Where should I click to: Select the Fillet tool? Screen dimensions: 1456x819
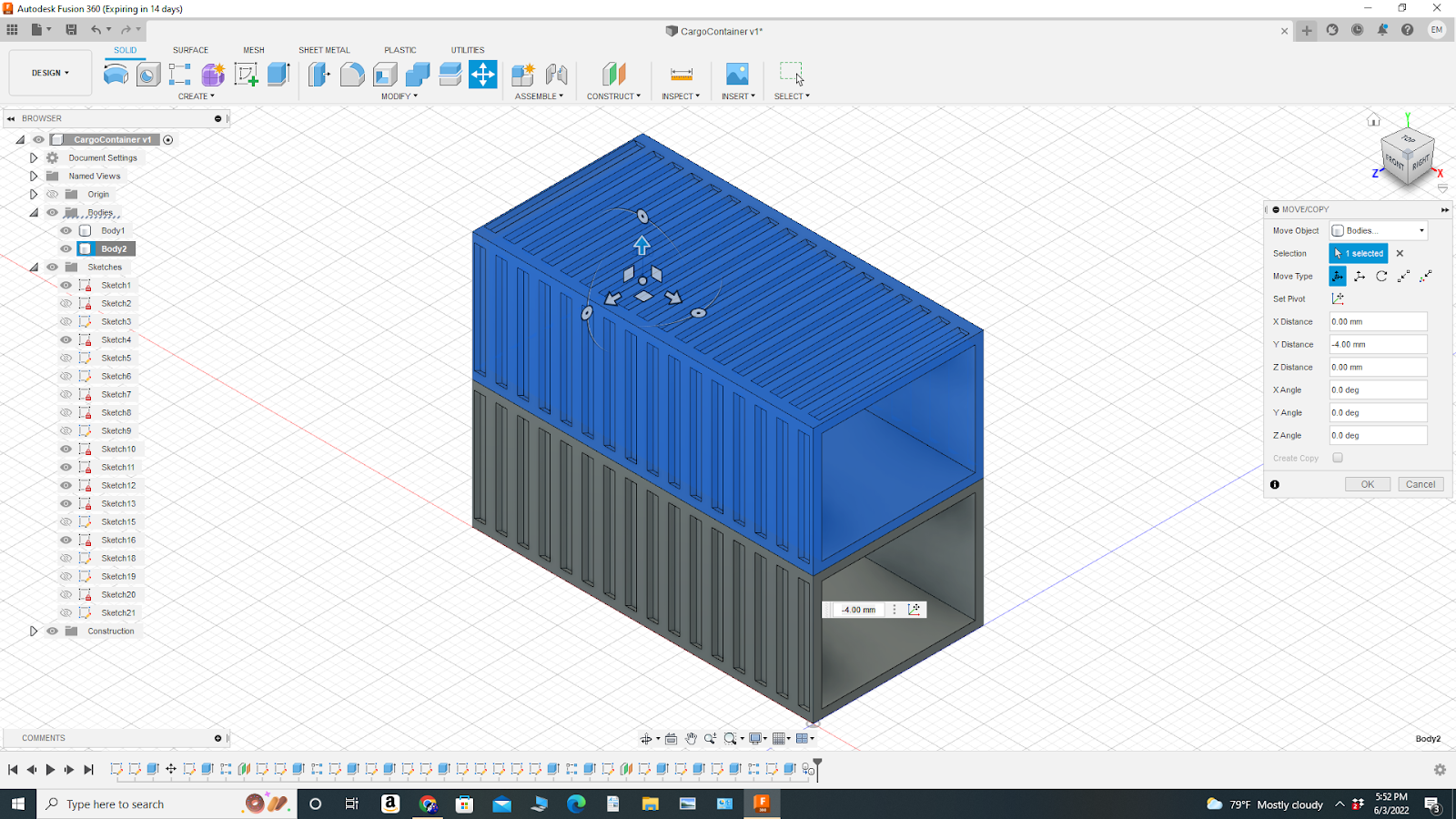[x=352, y=75]
